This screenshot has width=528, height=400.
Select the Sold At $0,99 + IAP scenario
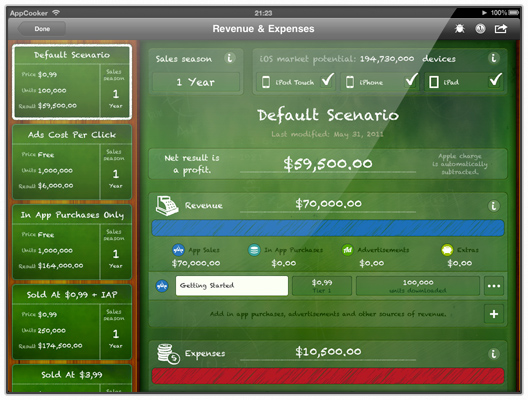pos(72,322)
